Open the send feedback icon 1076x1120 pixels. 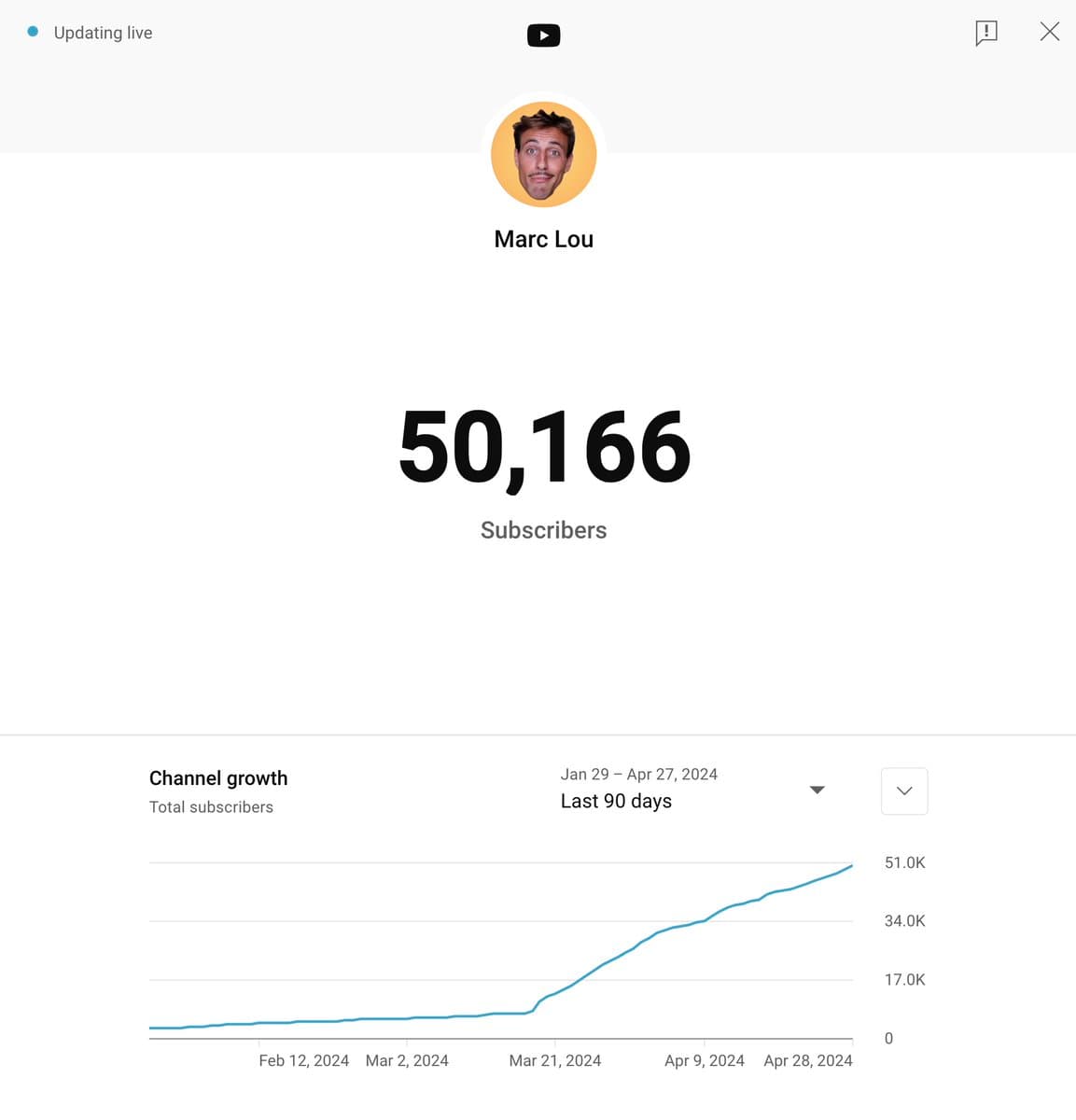pyautogui.click(x=986, y=33)
